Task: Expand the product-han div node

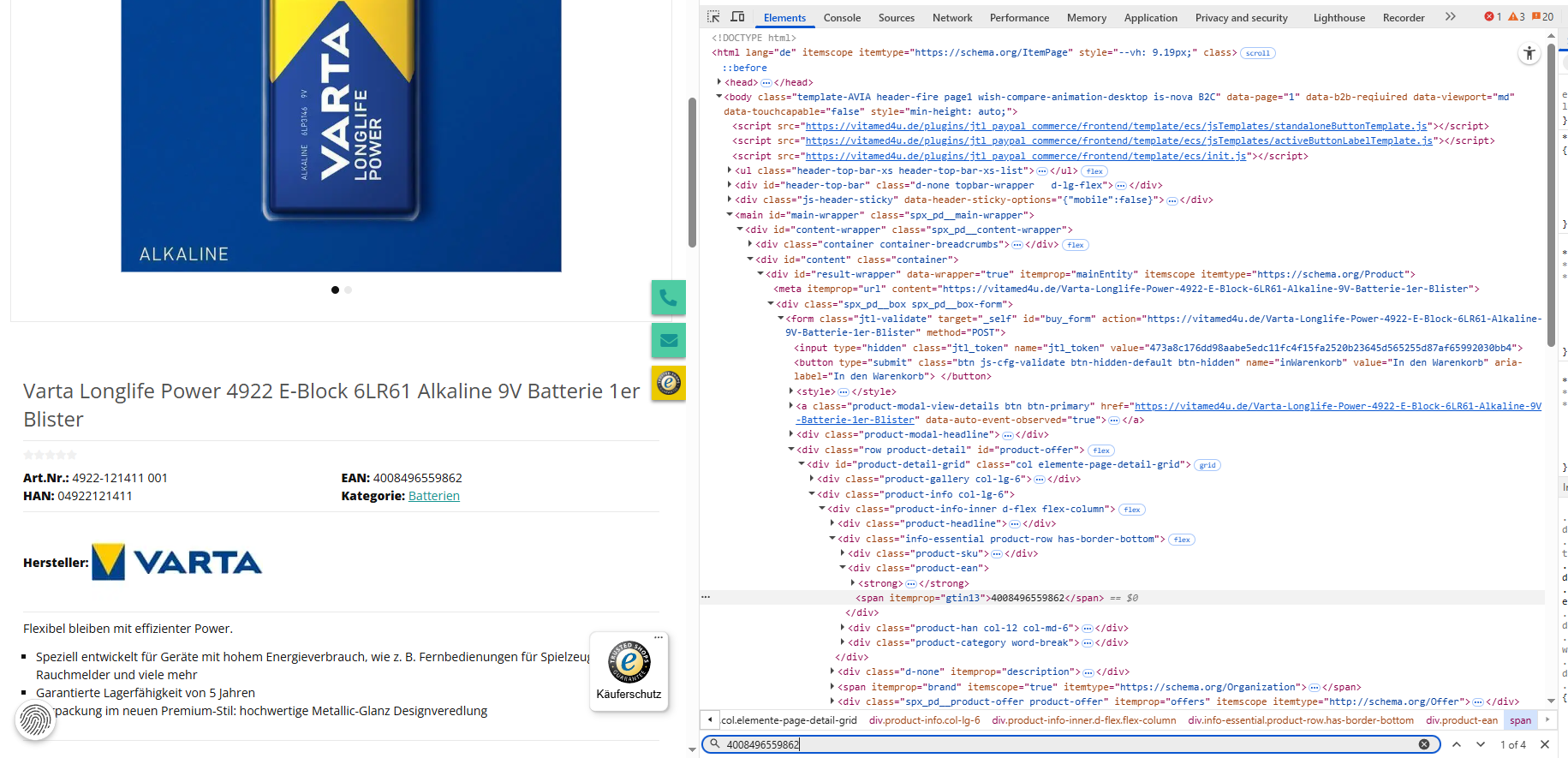Action: point(843,628)
